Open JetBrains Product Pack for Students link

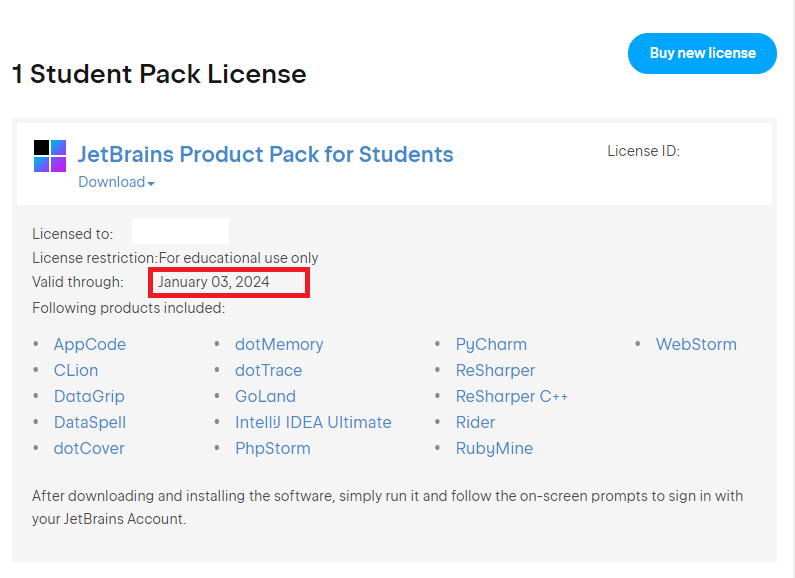265,154
